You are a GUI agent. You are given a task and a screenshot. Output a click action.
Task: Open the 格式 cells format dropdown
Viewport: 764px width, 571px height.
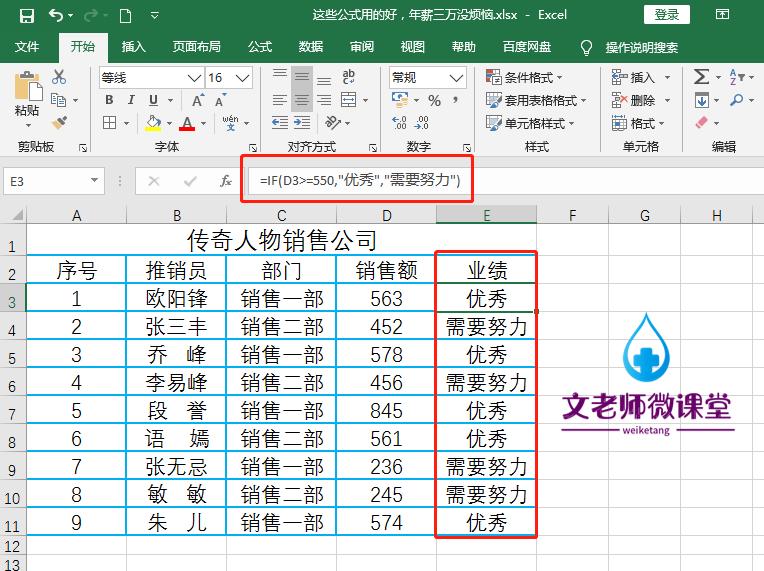(x=638, y=123)
